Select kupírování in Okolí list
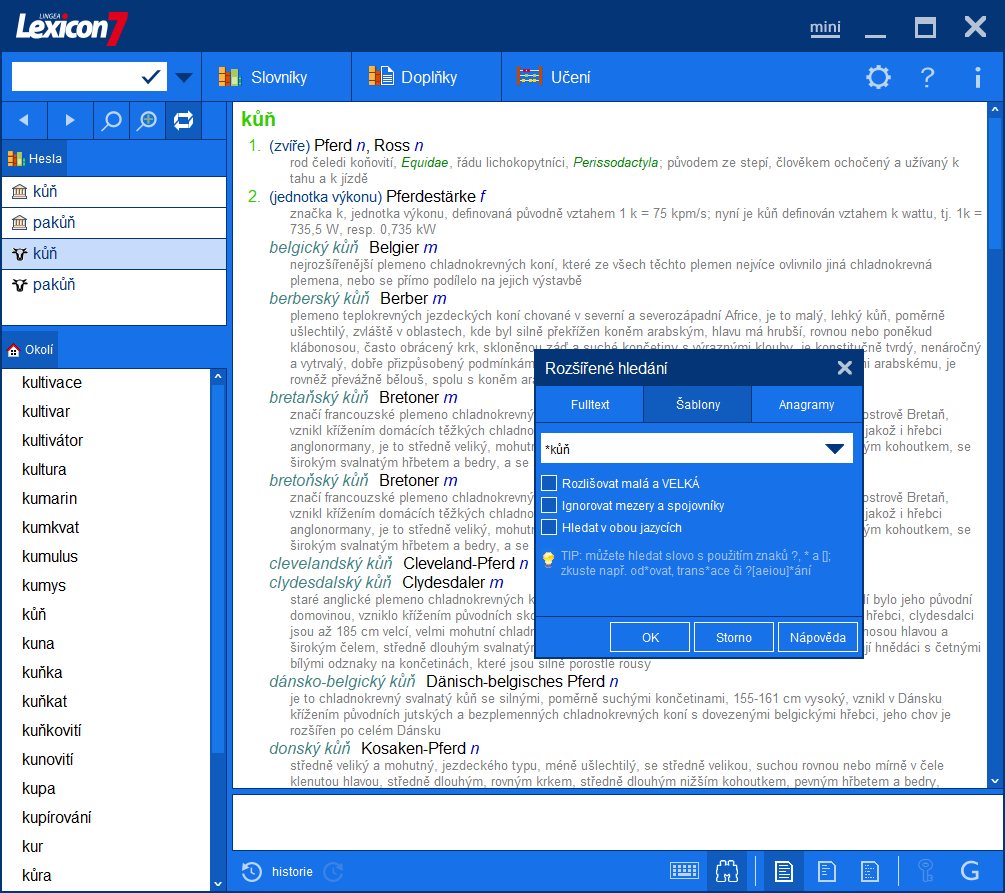 pos(56,817)
